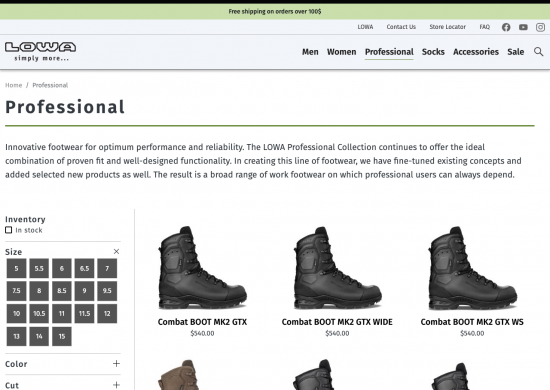
Task: Select size 6.5 filter
Action: pyautogui.click(x=85, y=268)
